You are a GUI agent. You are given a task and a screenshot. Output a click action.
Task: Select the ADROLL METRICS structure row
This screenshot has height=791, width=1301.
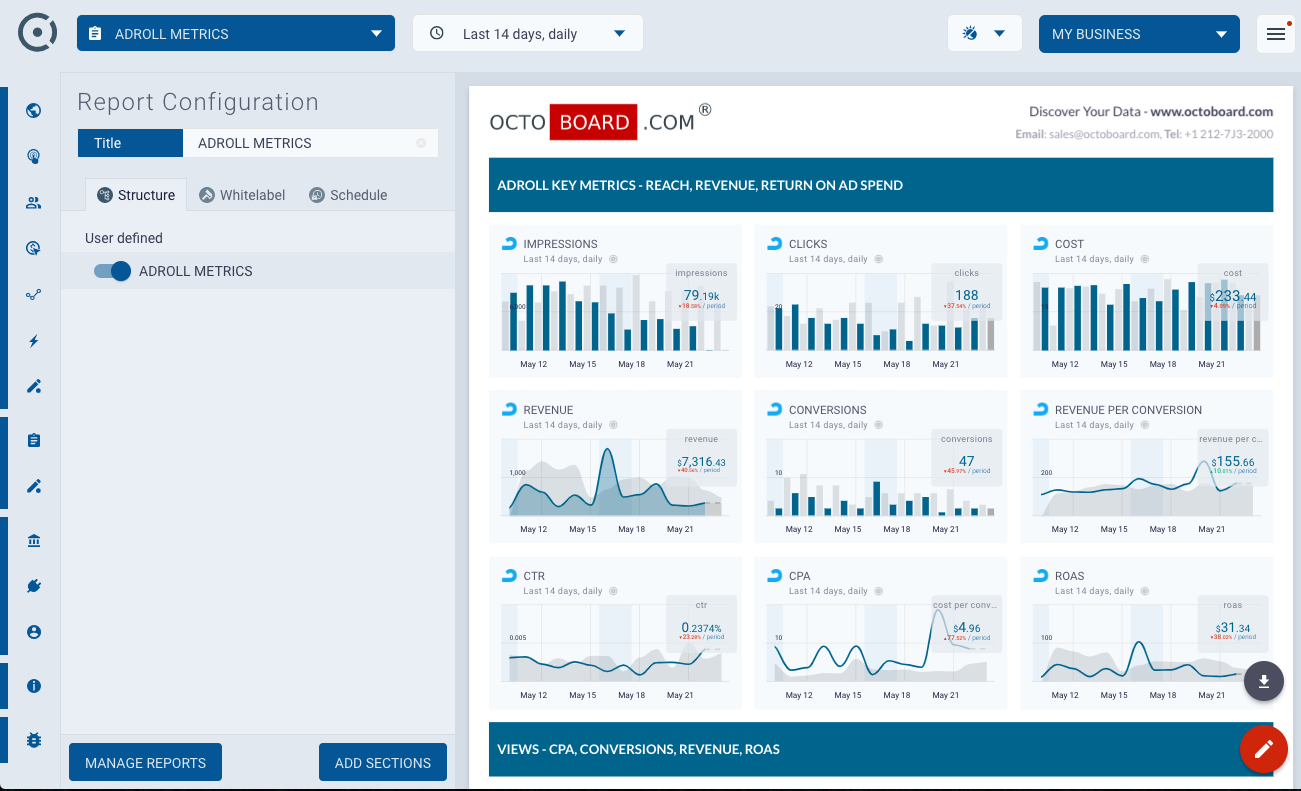(x=258, y=271)
